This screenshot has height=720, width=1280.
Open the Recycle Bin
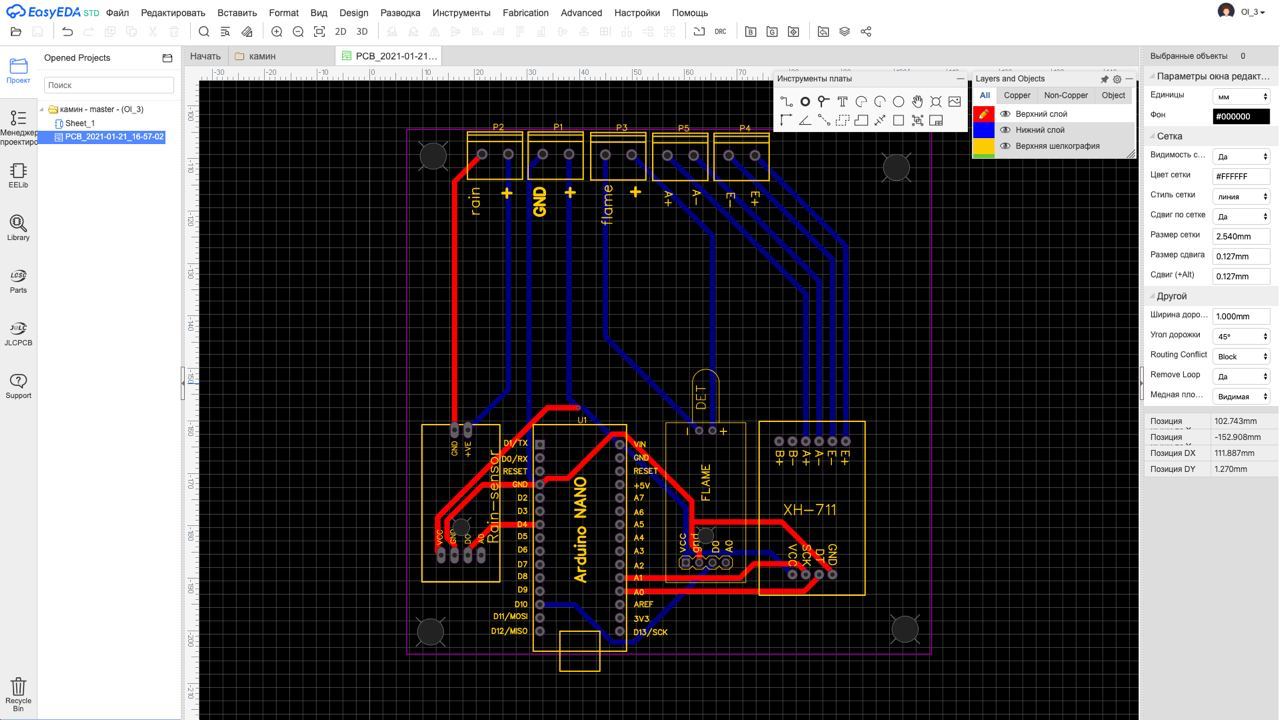[18, 694]
